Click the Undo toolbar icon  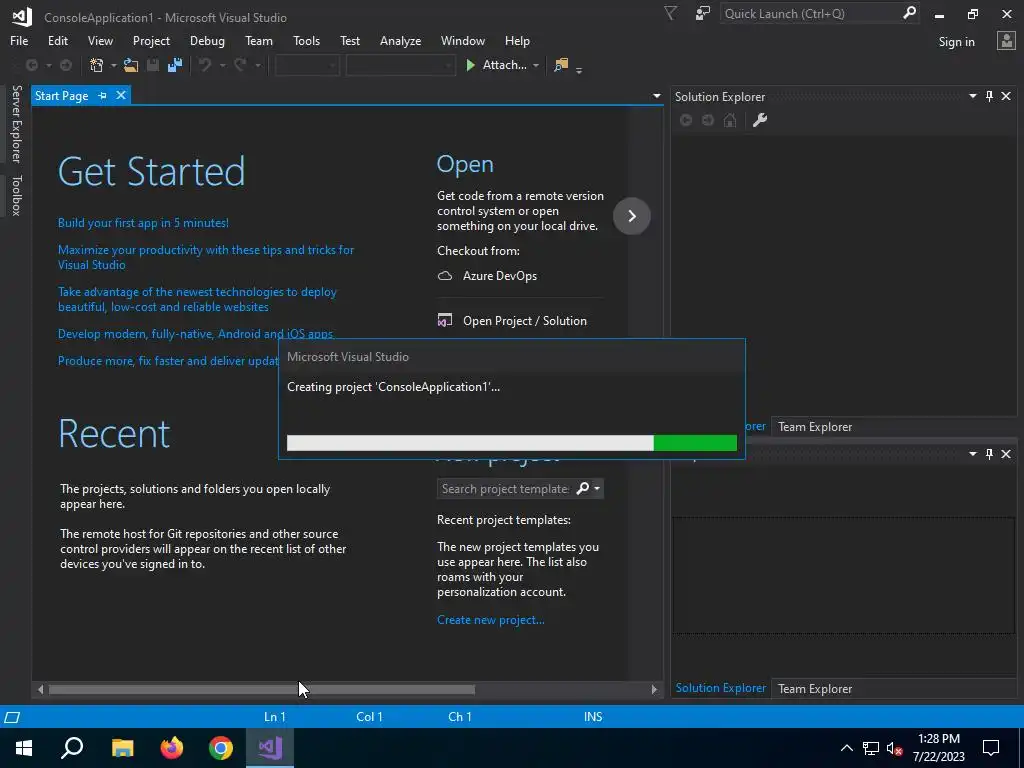tap(205, 65)
